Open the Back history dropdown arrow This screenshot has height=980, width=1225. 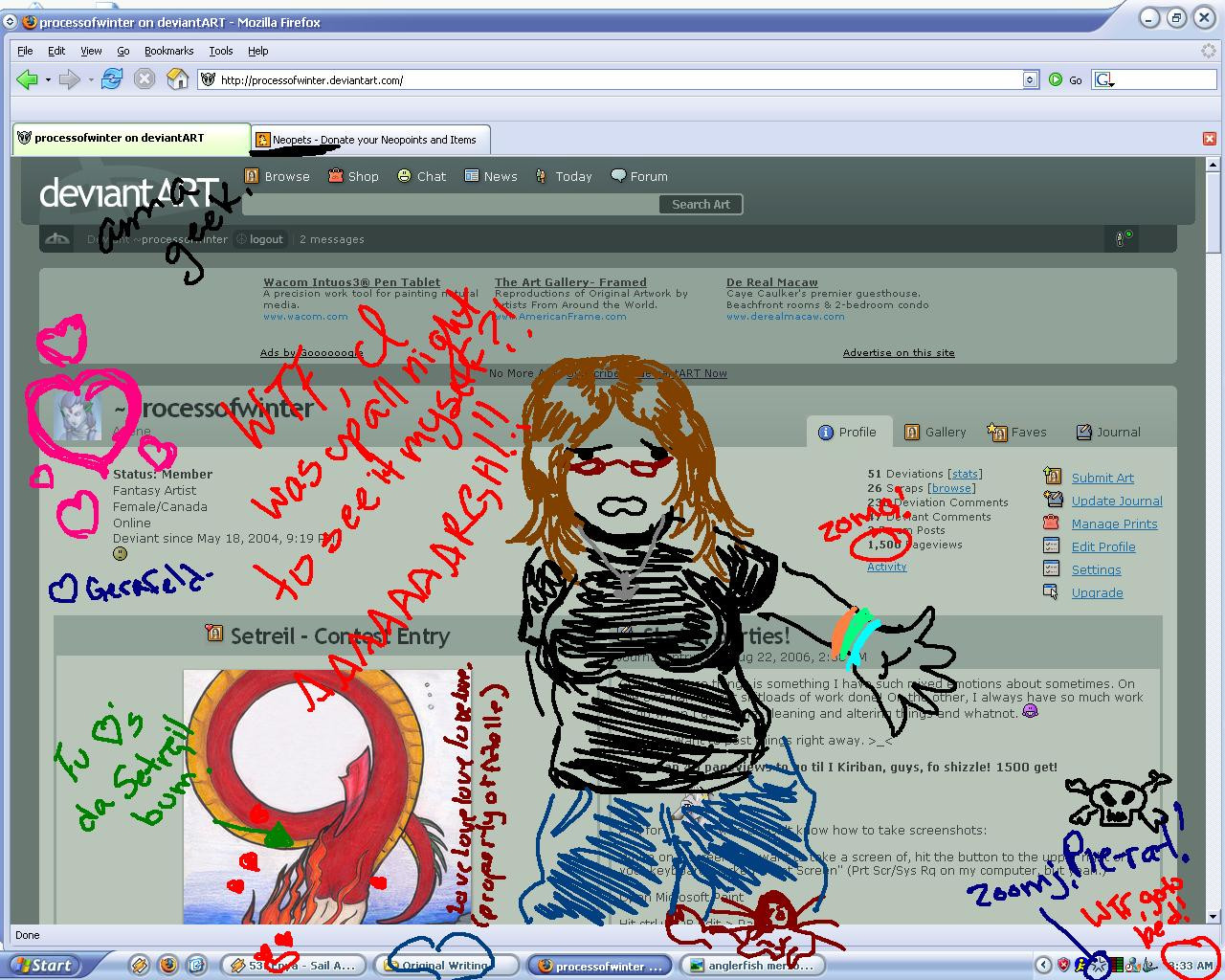coord(48,80)
